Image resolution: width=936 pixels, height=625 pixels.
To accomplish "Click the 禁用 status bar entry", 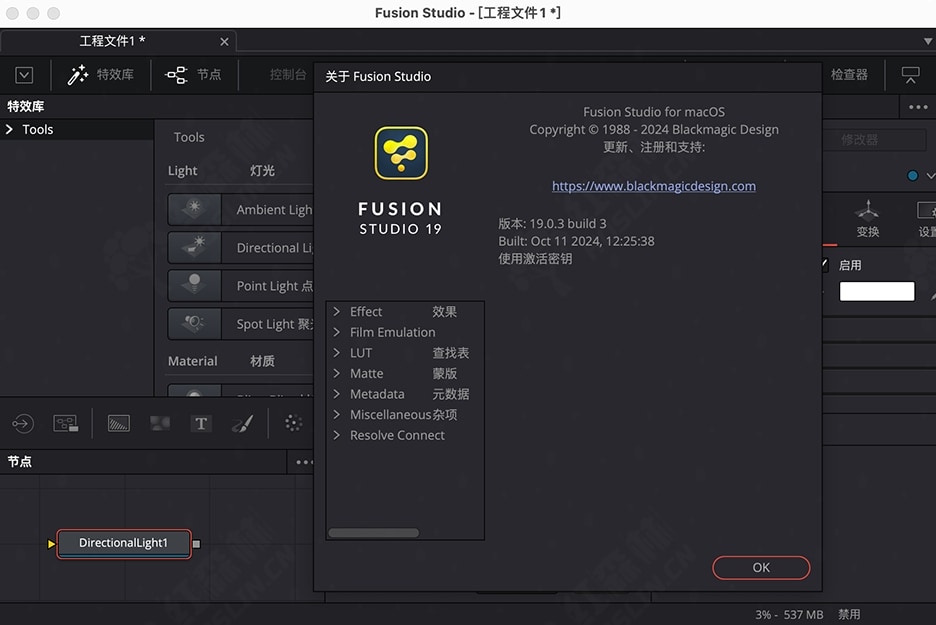I will [x=849, y=614].
